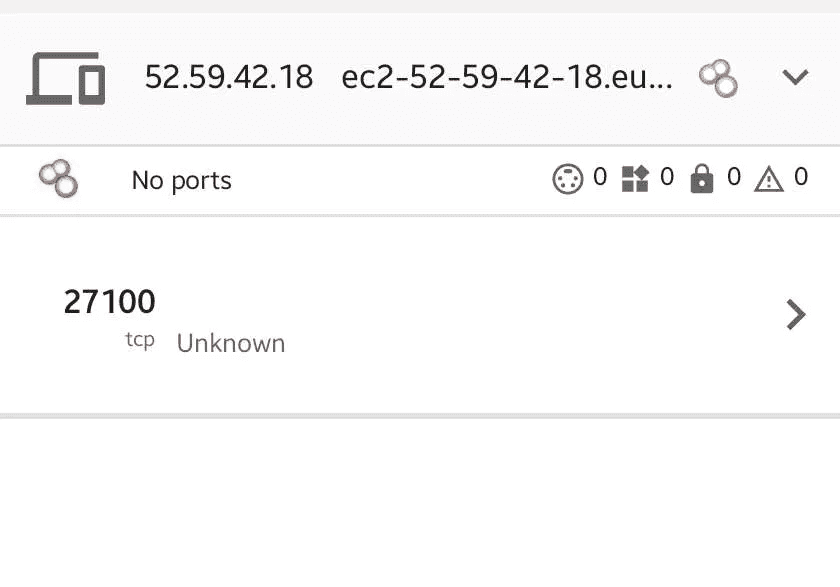Image resolution: width=840 pixels, height=587 pixels.
Task: Click the zero beside the warning triangle
Action: (800, 178)
